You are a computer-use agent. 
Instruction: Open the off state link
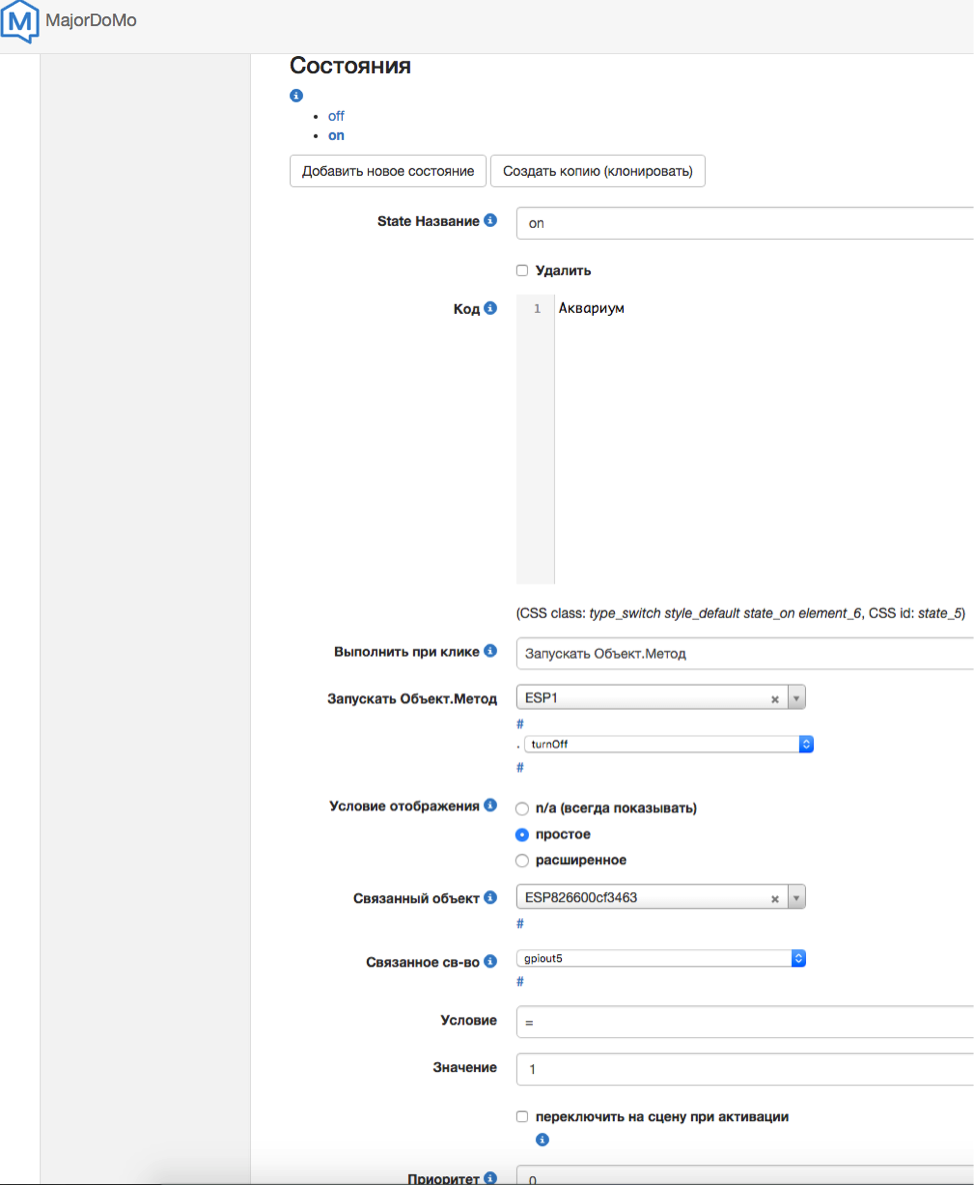point(336,116)
